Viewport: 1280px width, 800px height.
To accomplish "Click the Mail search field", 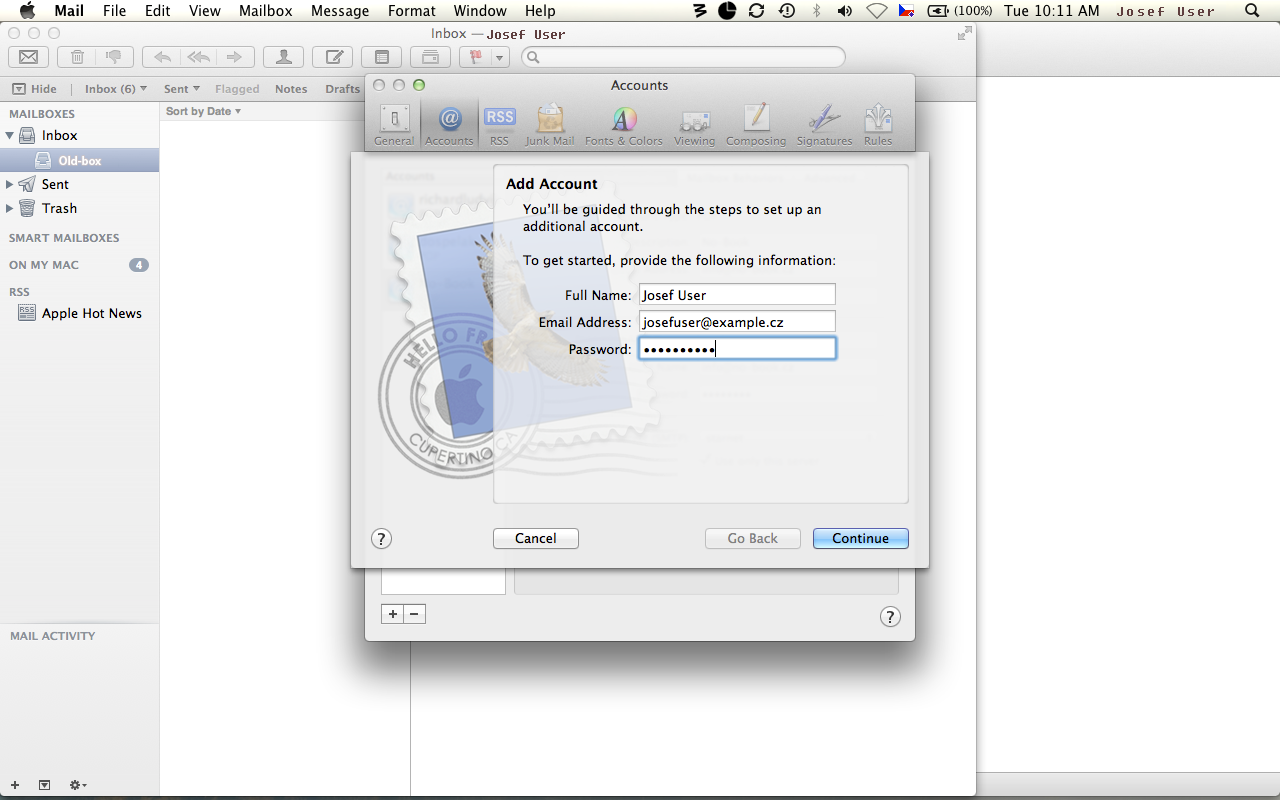I will point(683,57).
